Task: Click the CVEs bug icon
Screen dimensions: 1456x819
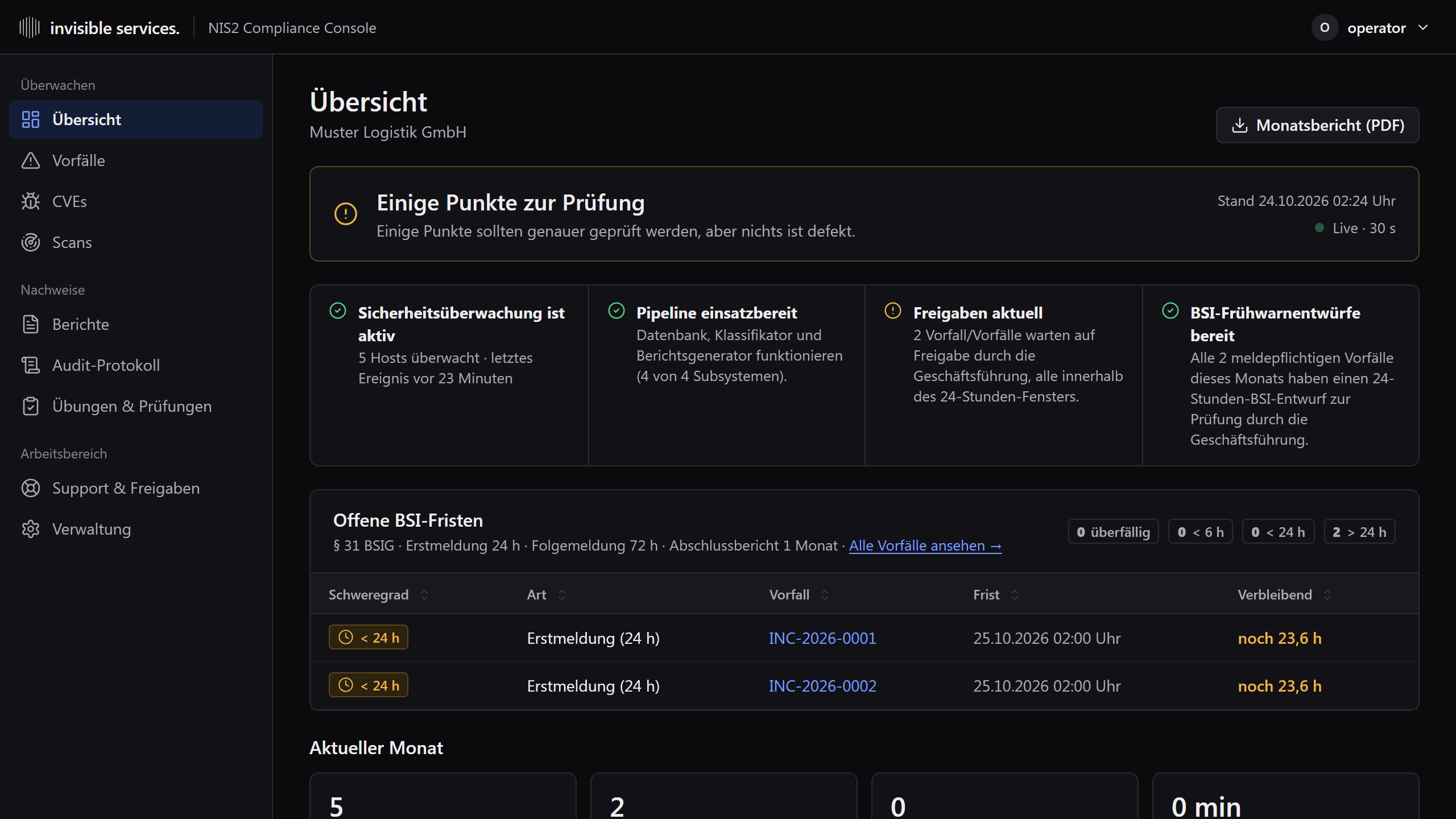Action: pos(31,201)
